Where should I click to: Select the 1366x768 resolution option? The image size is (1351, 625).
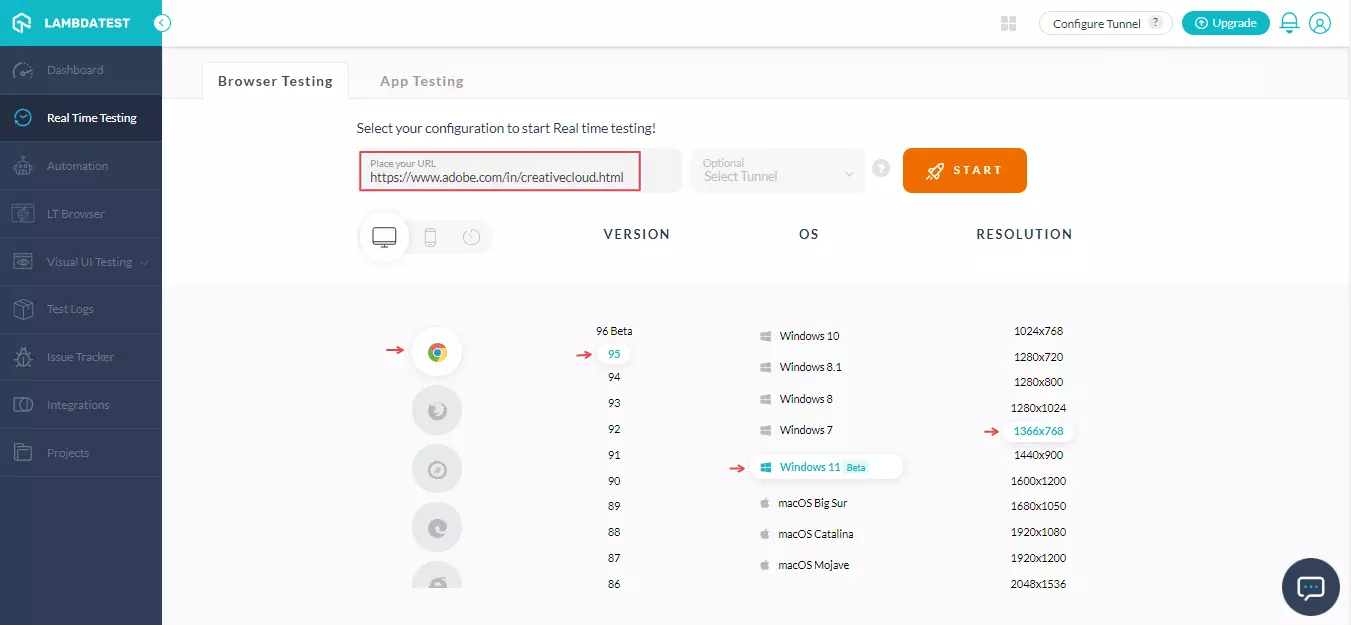[1038, 431]
